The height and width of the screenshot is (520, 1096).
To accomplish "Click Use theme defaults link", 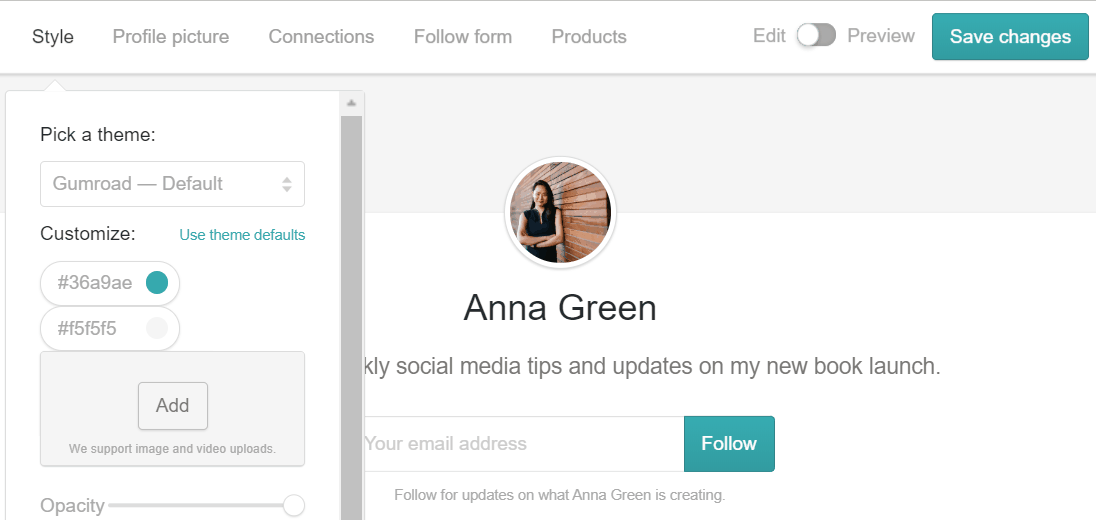I will pyautogui.click(x=243, y=235).
